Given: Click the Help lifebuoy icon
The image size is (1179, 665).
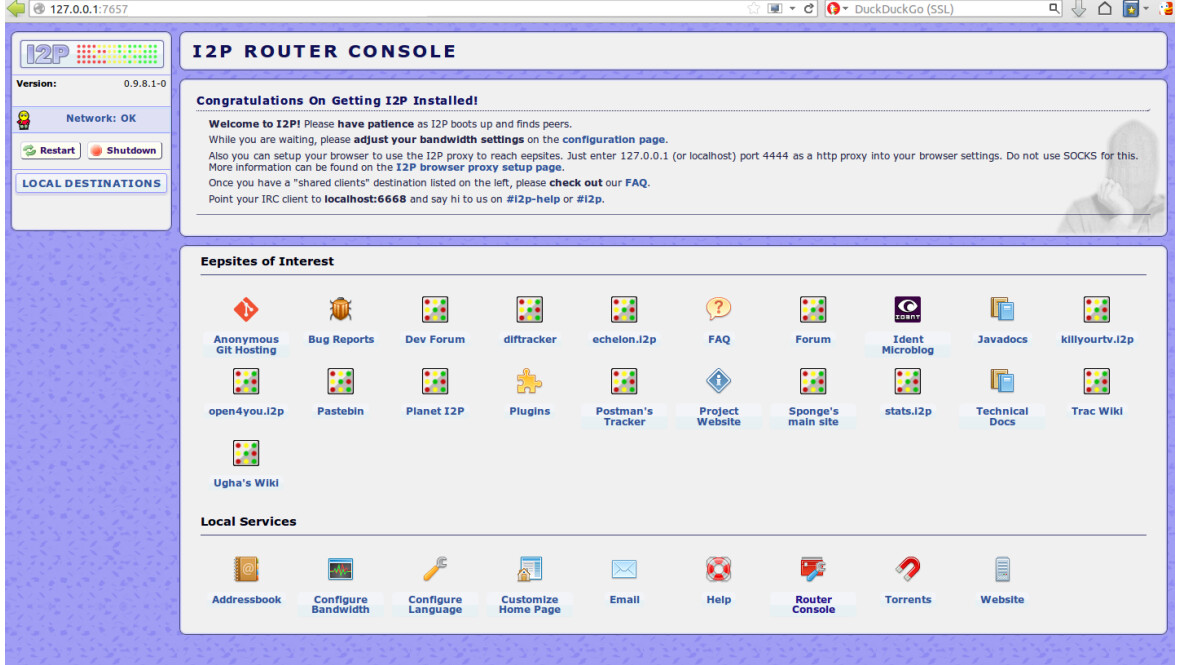Looking at the screenshot, I should [x=718, y=570].
